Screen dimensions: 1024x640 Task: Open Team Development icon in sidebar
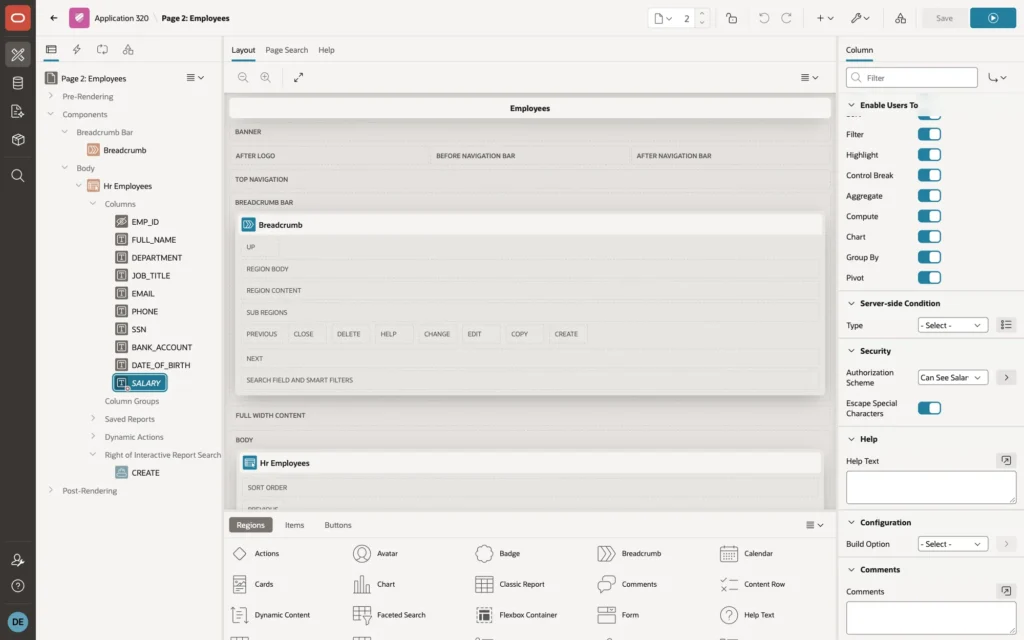[x=18, y=112]
